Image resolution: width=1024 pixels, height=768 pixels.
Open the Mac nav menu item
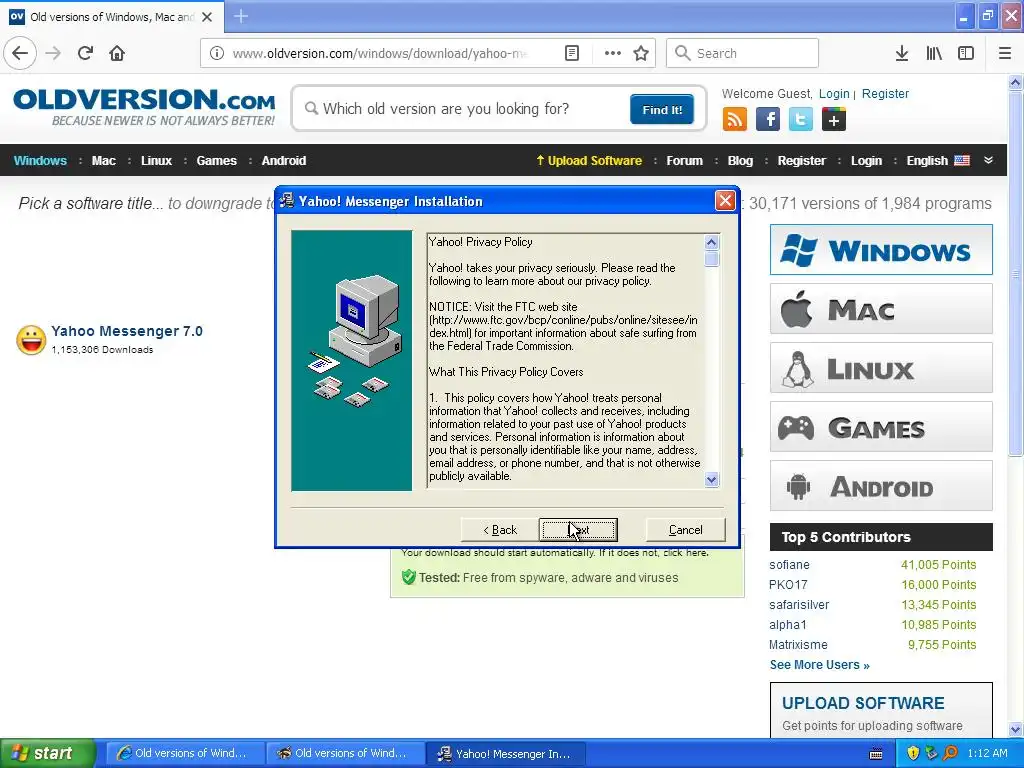[104, 161]
